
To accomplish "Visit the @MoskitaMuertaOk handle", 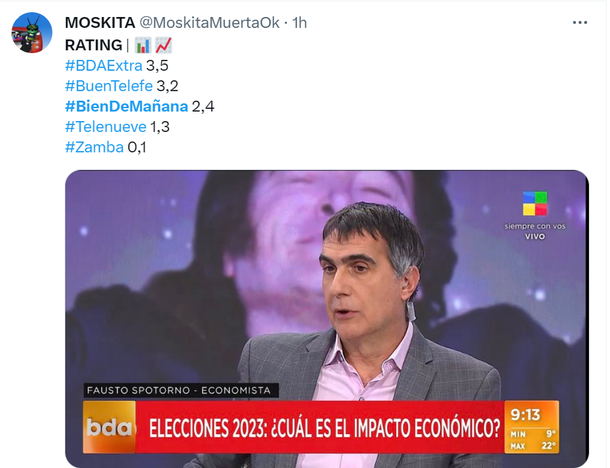I will (209, 23).
